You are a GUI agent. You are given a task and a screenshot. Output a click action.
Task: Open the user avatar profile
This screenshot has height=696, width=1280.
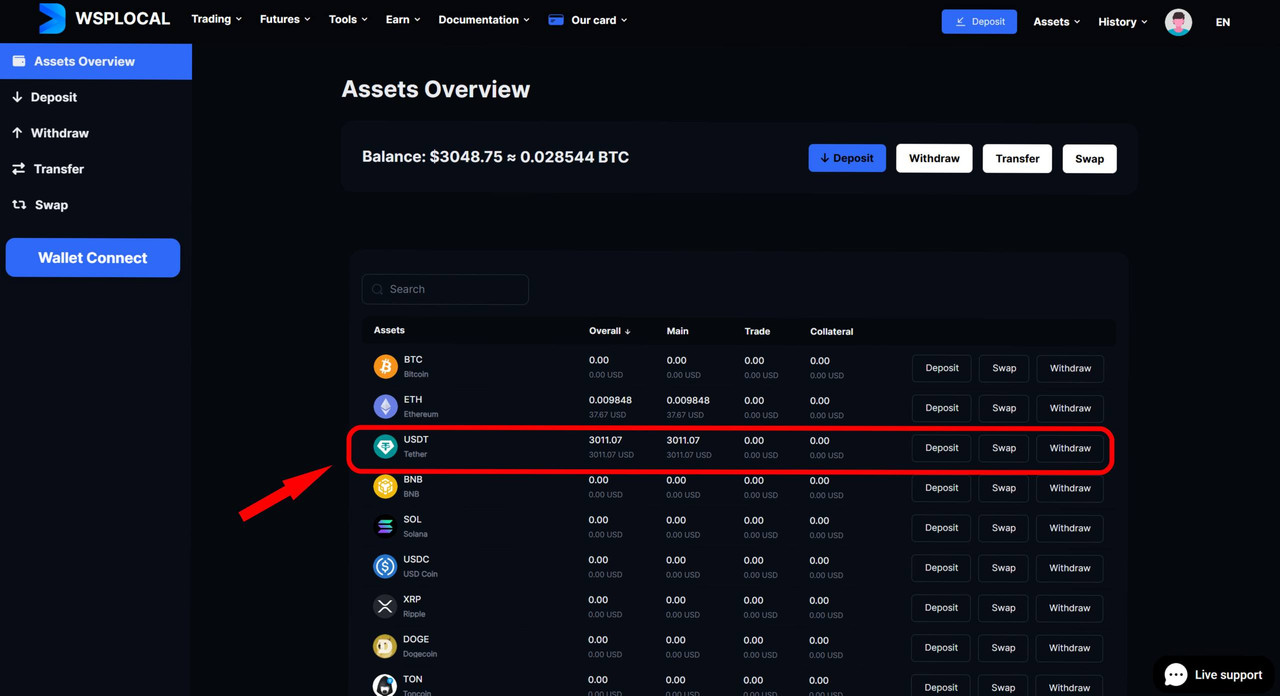[1178, 22]
